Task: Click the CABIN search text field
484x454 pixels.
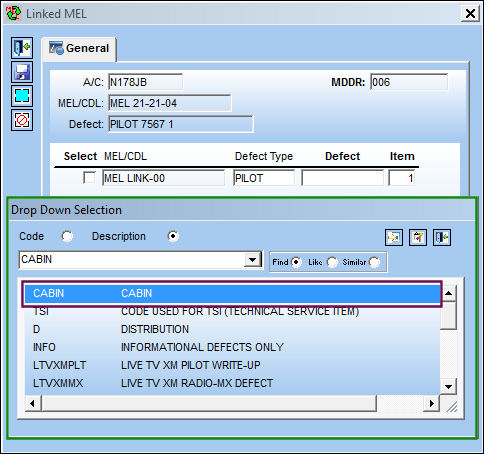Action: coord(132,260)
